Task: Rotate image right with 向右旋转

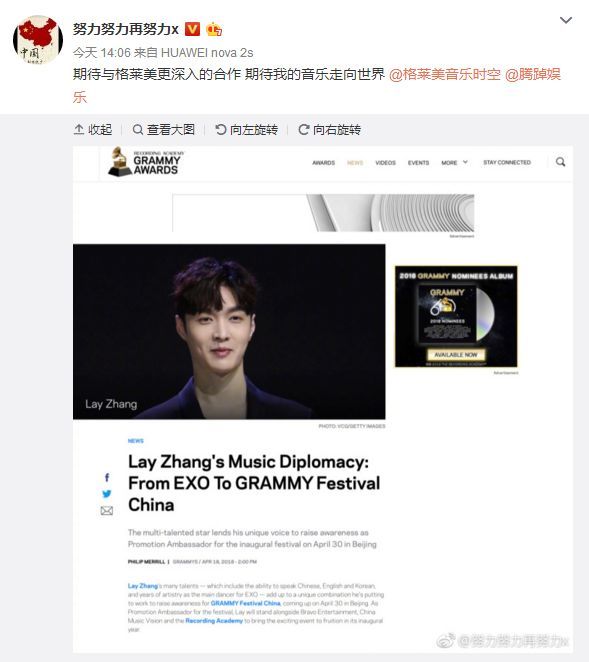Action: tap(330, 130)
